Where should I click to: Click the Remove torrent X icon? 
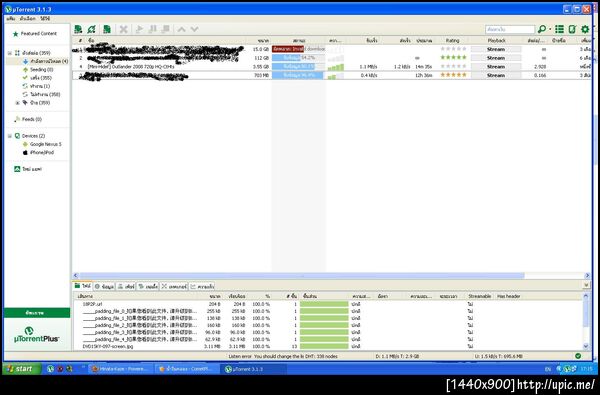[123, 29]
